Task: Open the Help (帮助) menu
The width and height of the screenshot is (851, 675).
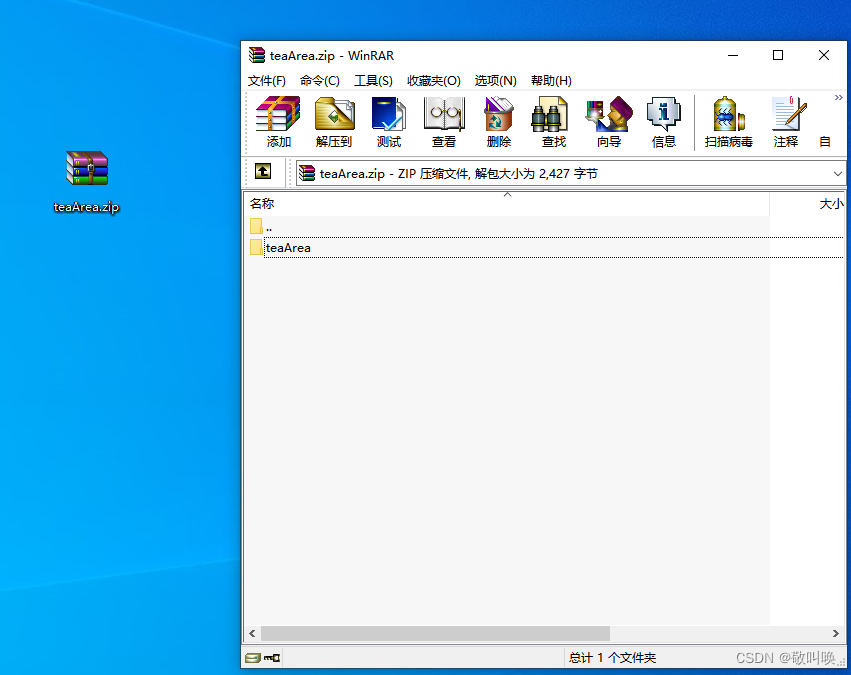Action: (551, 81)
